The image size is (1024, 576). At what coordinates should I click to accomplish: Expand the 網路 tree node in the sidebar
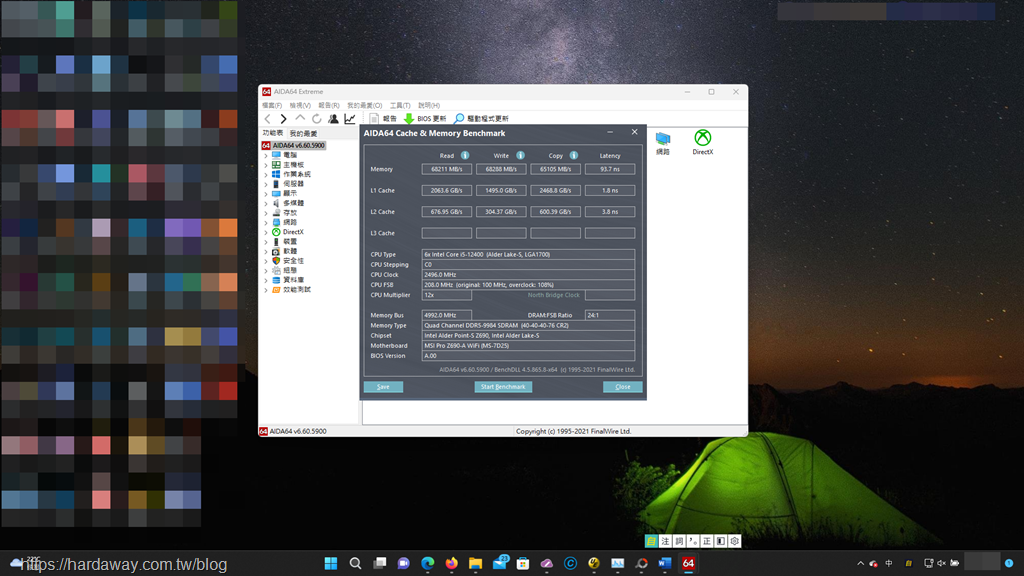266,223
